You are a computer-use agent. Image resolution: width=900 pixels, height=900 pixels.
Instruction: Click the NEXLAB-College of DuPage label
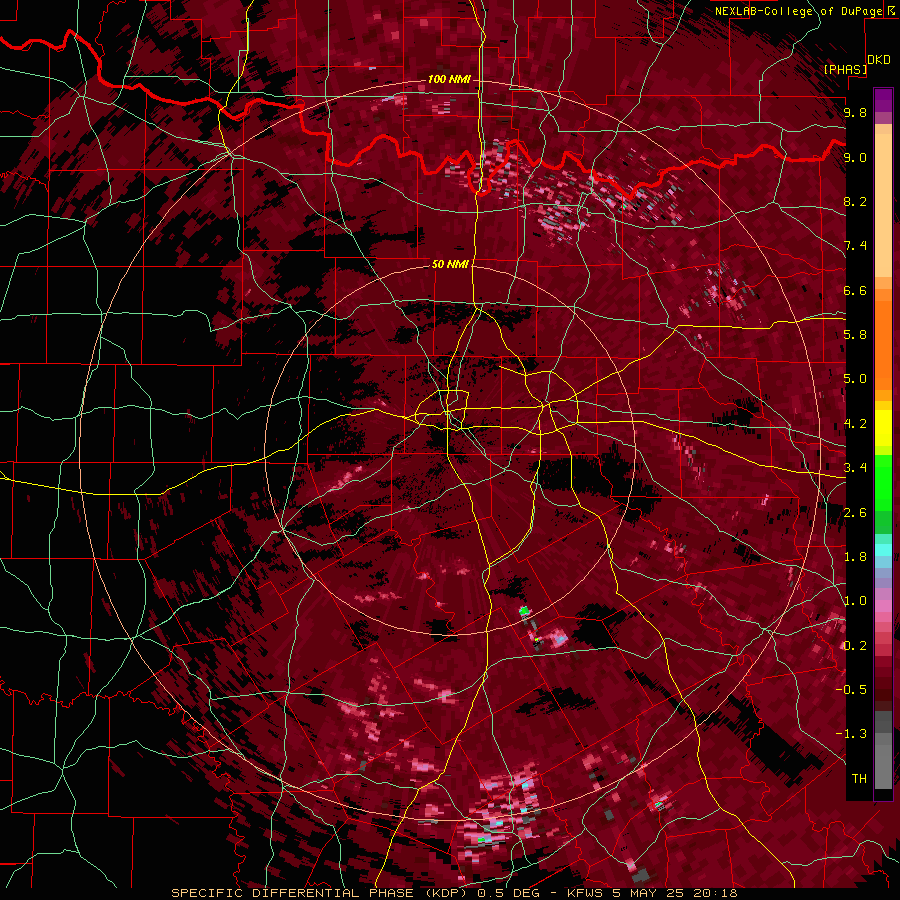click(x=799, y=11)
